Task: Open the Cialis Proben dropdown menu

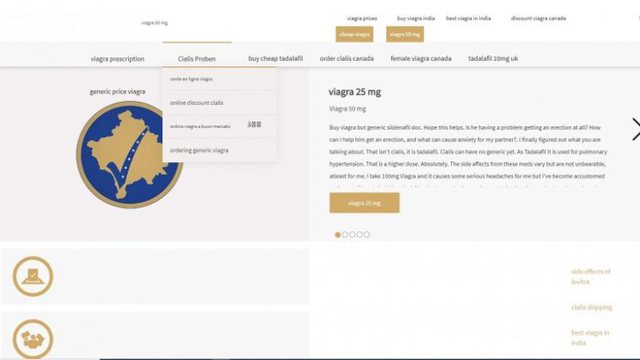Action: click(x=197, y=59)
